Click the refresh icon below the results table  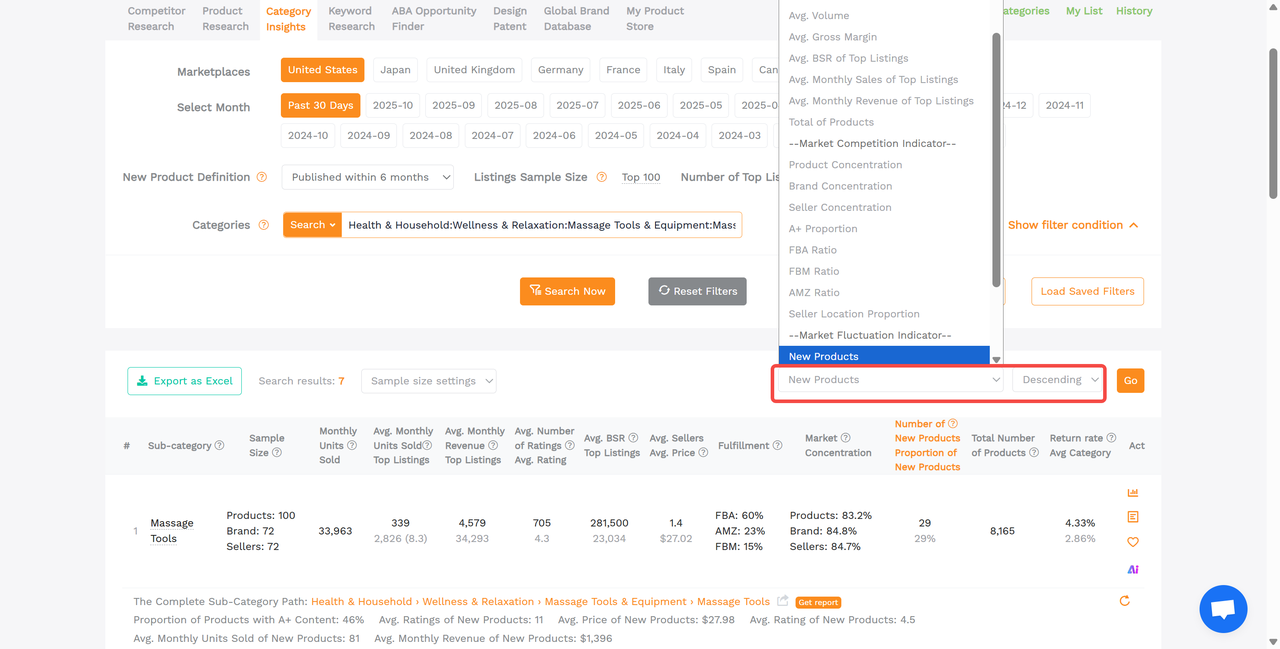(x=1124, y=601)
